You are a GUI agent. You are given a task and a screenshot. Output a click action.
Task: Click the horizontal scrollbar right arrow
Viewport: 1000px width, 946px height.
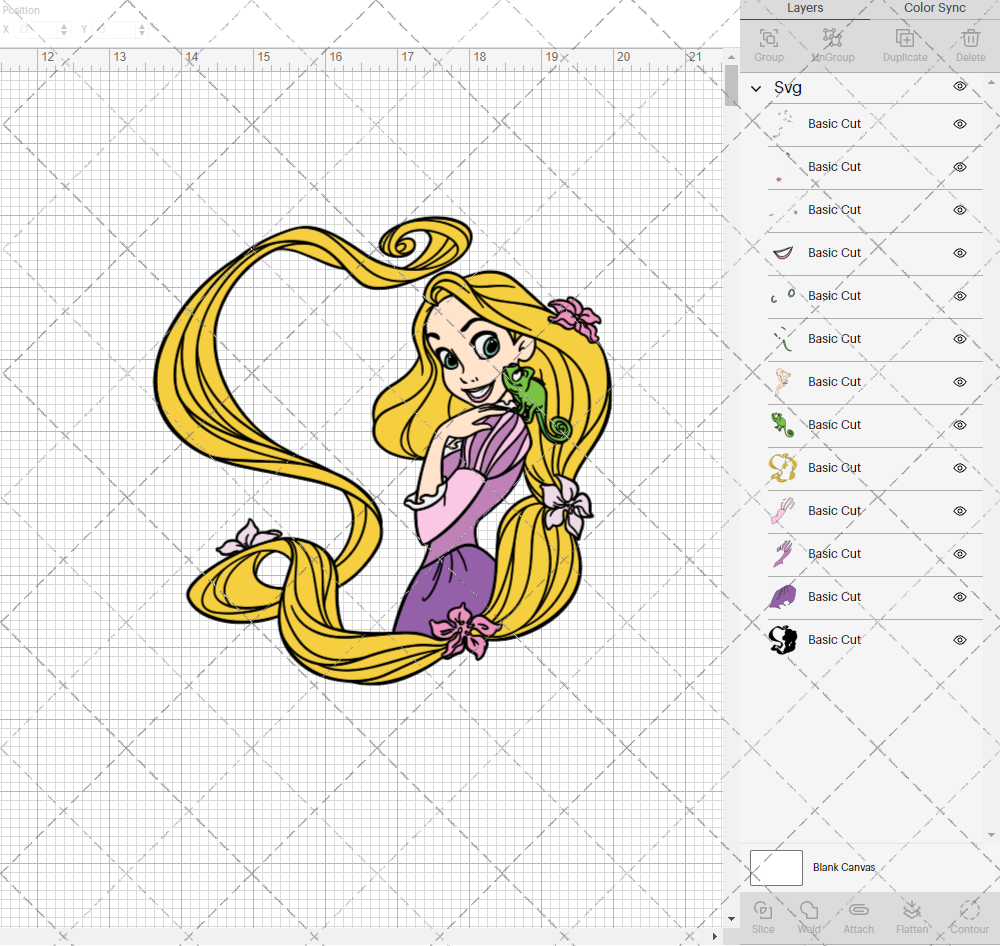pyautogui.click(x=714, y=936)
